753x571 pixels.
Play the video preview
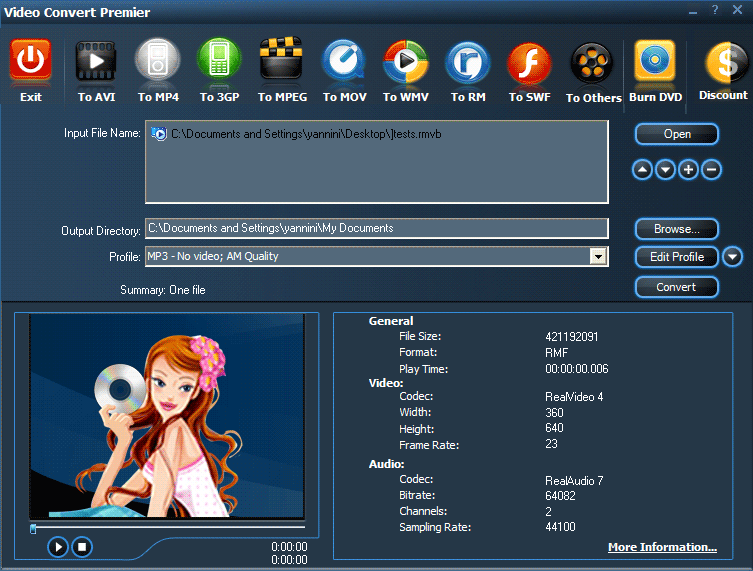pyautogui.click(x=58, y=547)
